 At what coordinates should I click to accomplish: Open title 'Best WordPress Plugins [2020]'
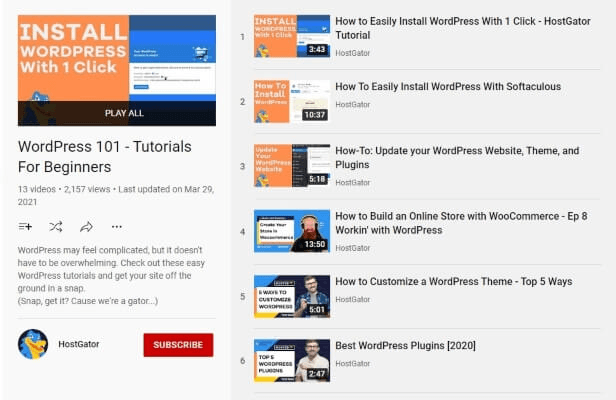click(405, 346)
